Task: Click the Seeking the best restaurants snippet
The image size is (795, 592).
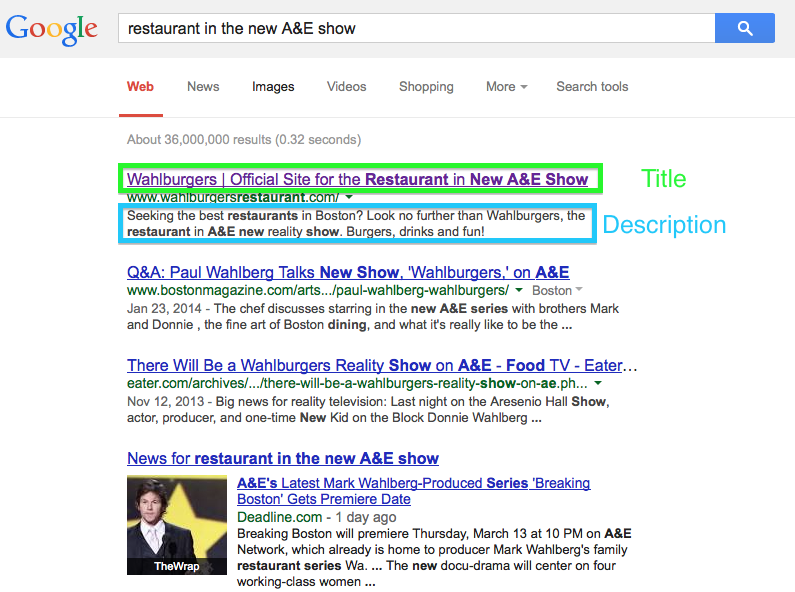Action: click(356, 224)
